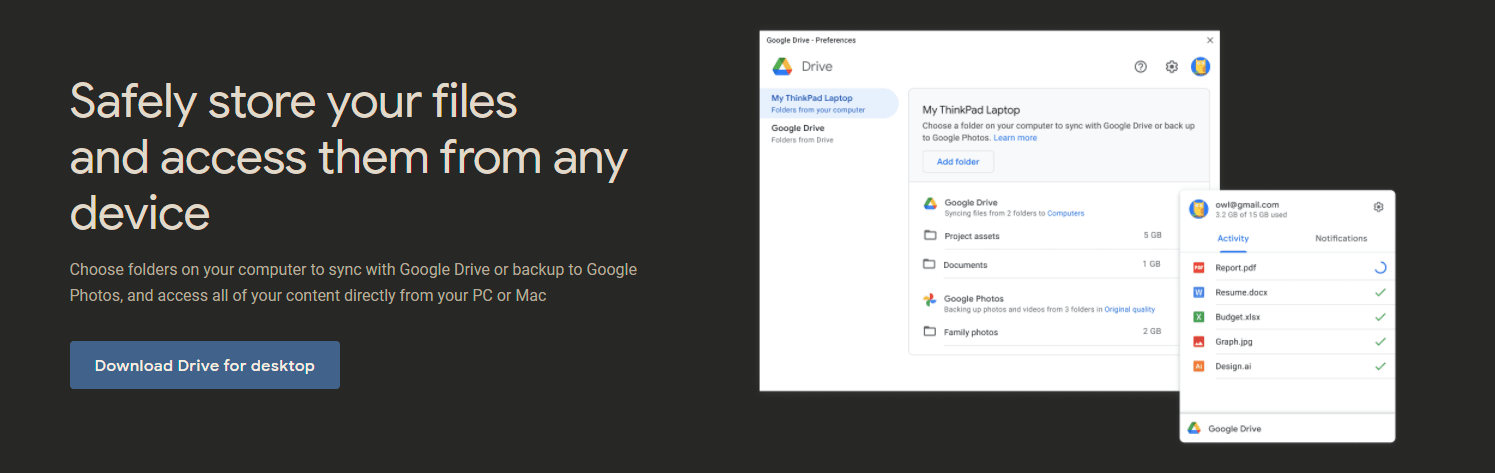Click the owl@gmail.com avatar icon
Viewport: 1495px width, 473px height.
click(x=1198, y=209)
